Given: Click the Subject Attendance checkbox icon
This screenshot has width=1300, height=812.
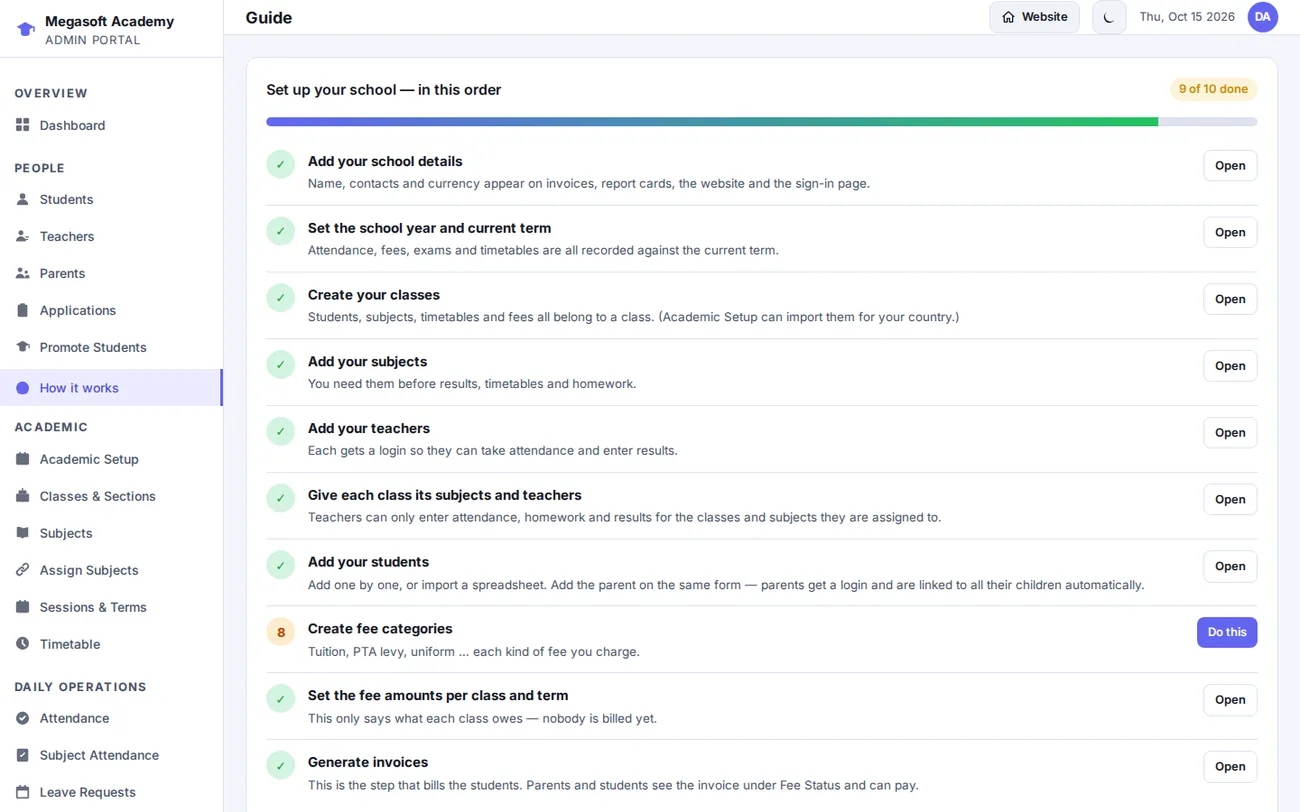Looking at the screenshot, I should (x=23, y=755).
